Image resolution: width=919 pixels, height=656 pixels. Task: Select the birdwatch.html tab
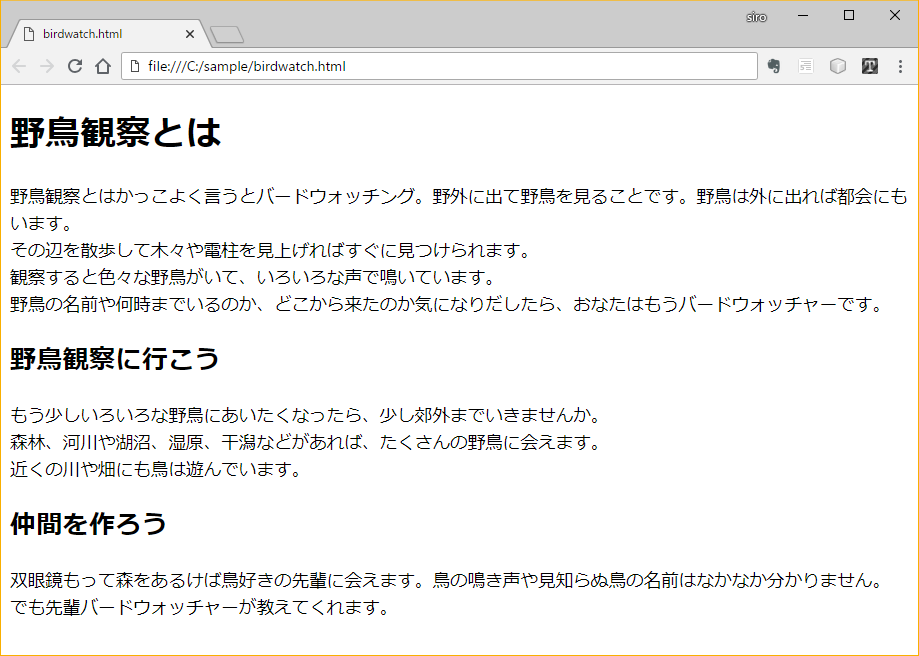[100, 33]
